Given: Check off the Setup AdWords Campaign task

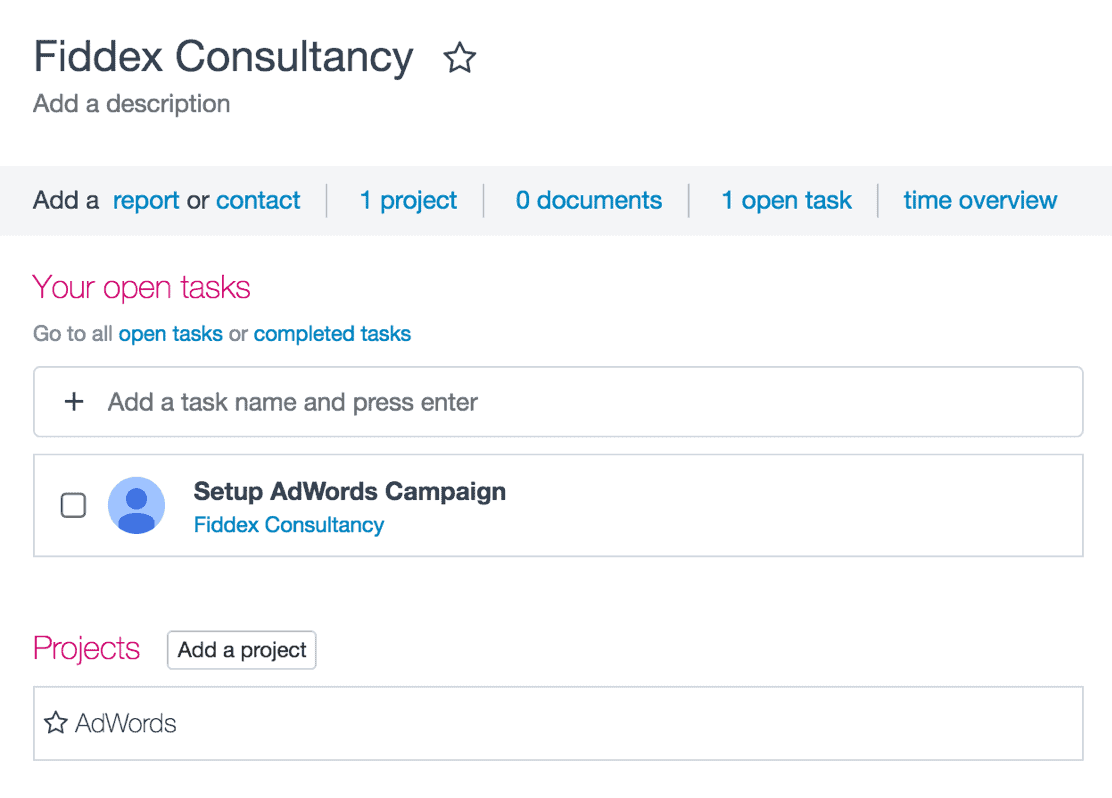Looking at the screenshot, I should 73,505.
